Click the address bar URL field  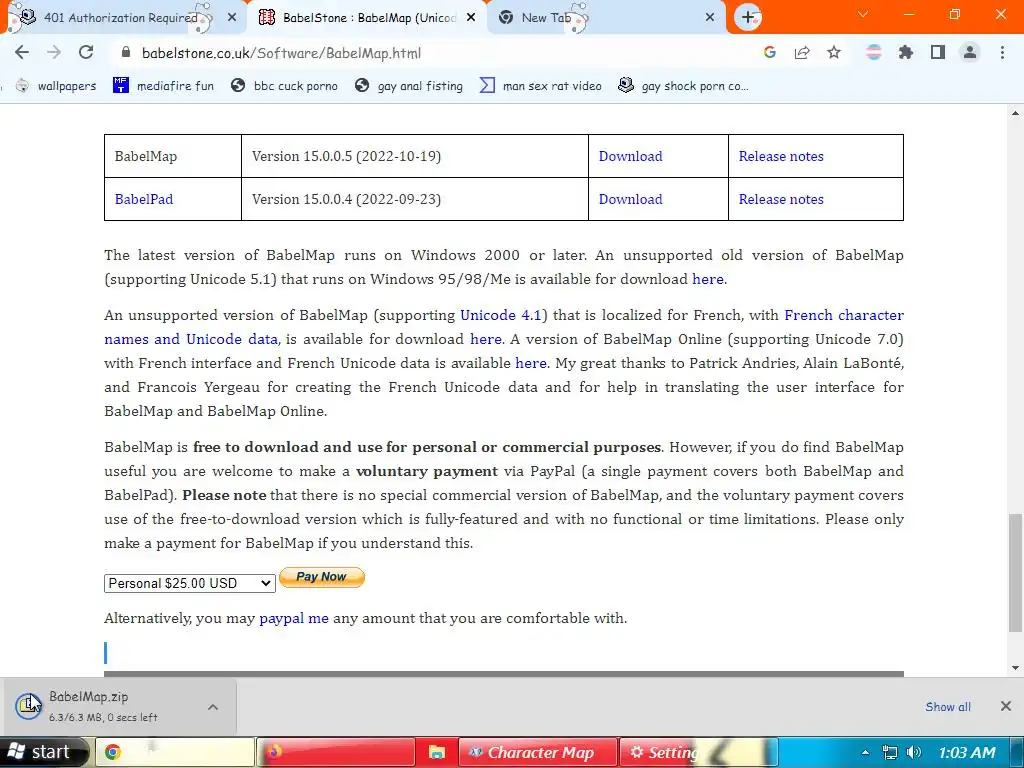point(431,53)
